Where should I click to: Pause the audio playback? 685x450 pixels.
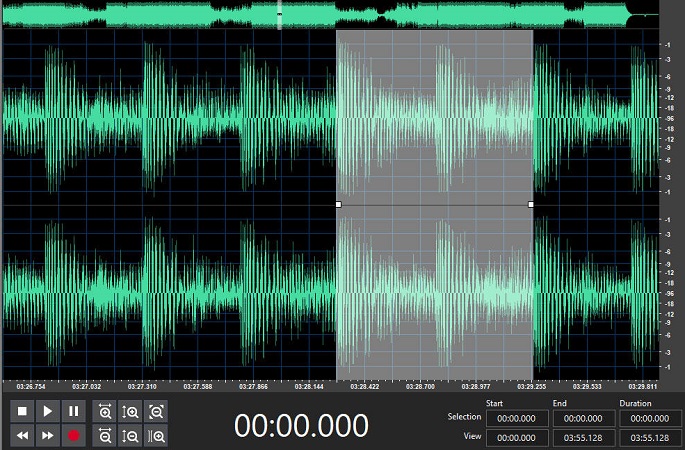[73, 411]
